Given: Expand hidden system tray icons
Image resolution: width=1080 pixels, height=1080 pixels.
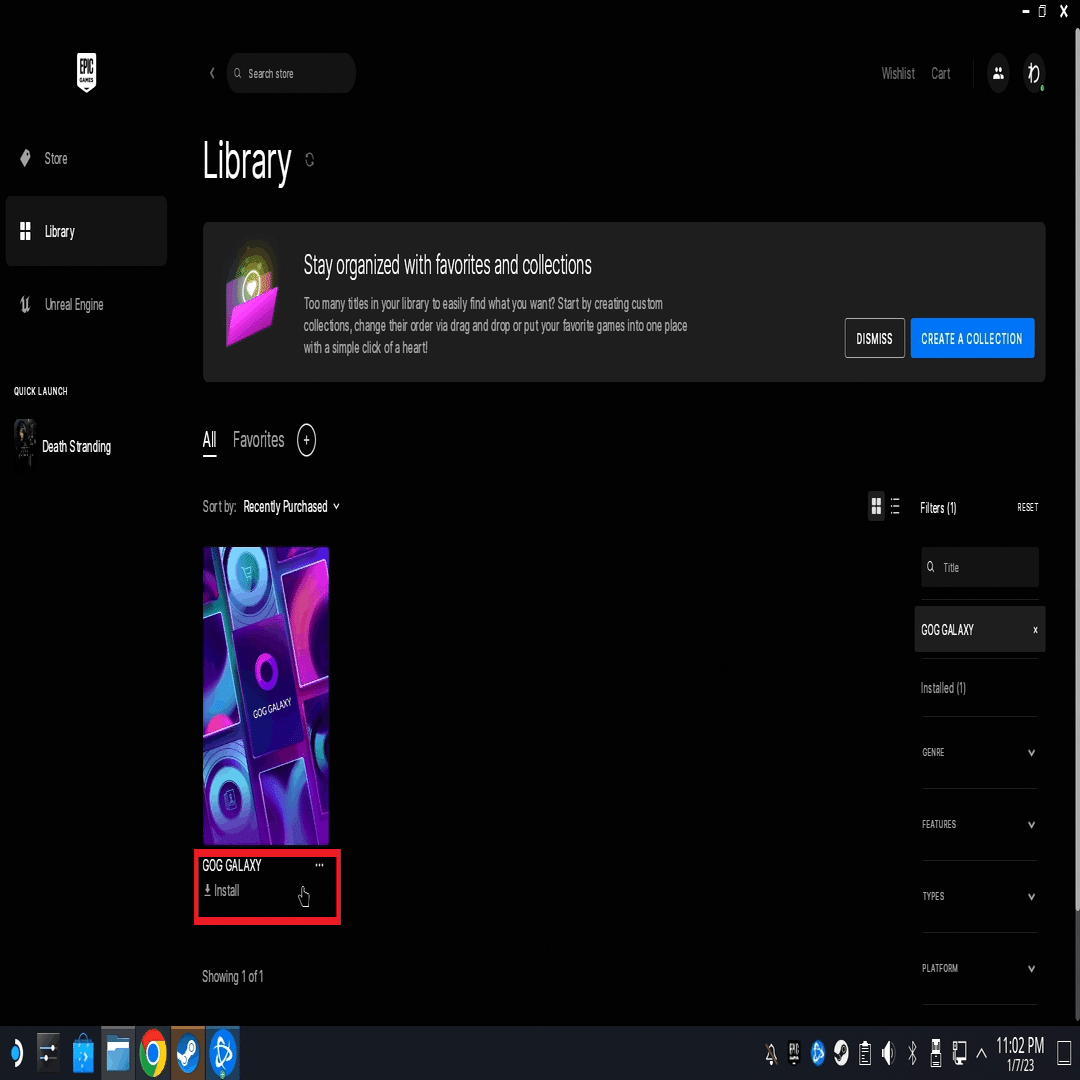Looking at the screenshot, I should 982,1053.
